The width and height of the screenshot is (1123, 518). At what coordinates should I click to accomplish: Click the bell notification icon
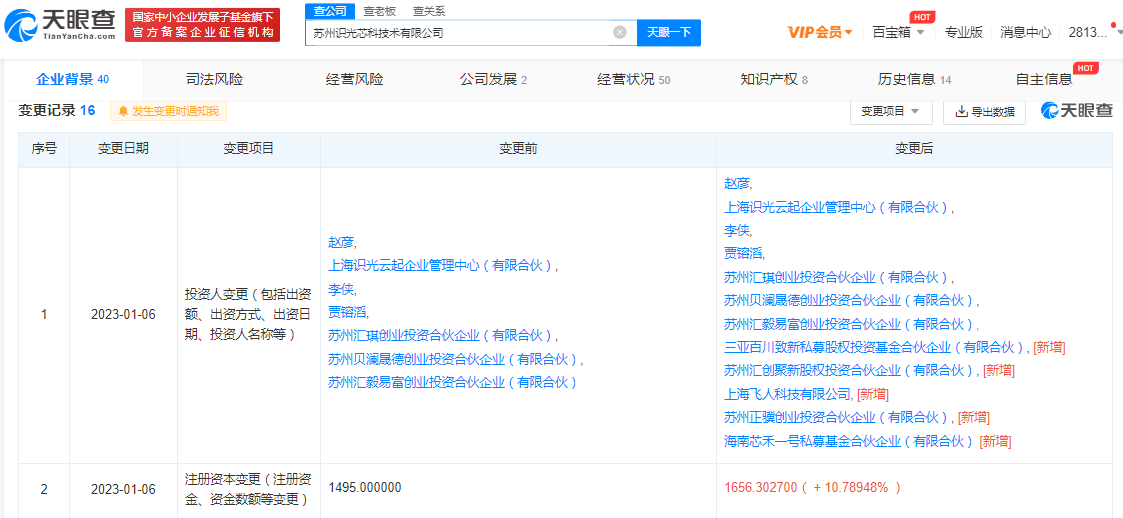(x=123, y=111)
